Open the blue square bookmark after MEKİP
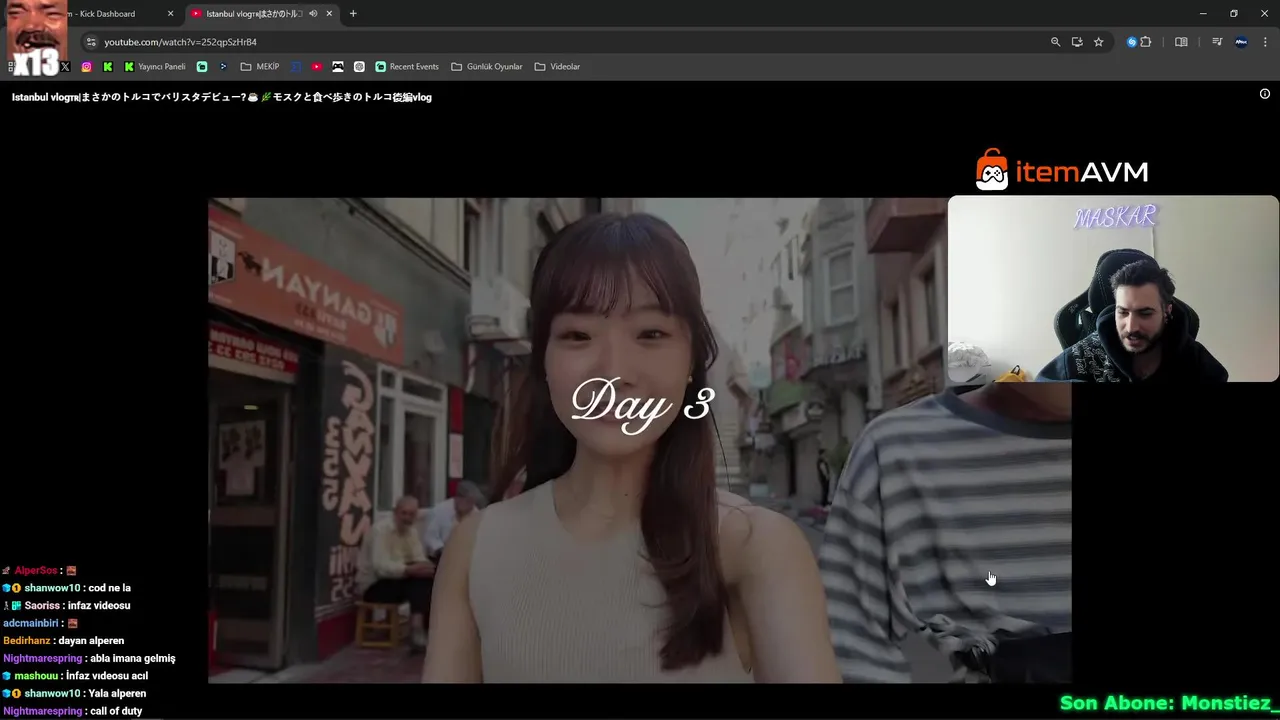1280x720 pixels. coord(296,67)
